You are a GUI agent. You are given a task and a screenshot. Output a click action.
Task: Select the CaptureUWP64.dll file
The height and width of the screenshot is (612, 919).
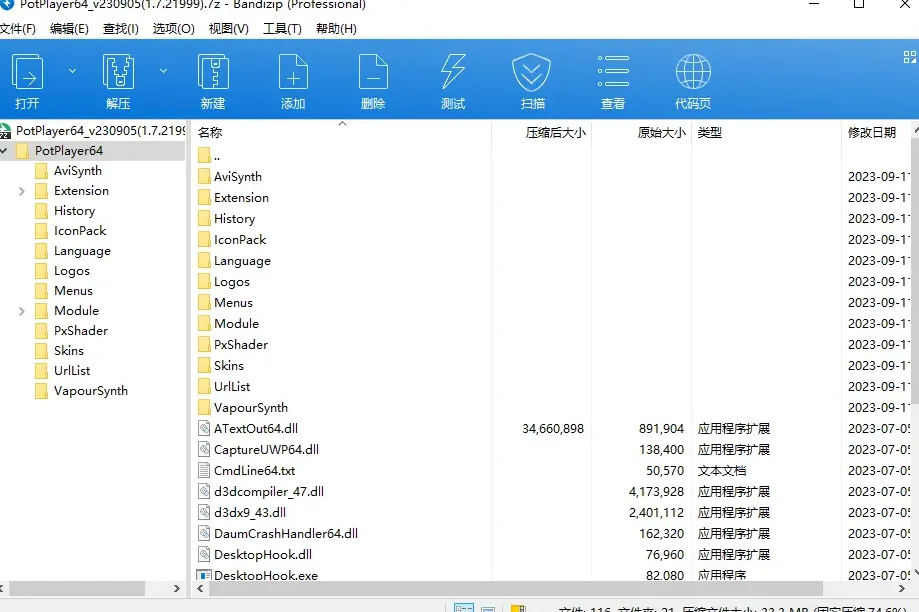tap(266, 450)
